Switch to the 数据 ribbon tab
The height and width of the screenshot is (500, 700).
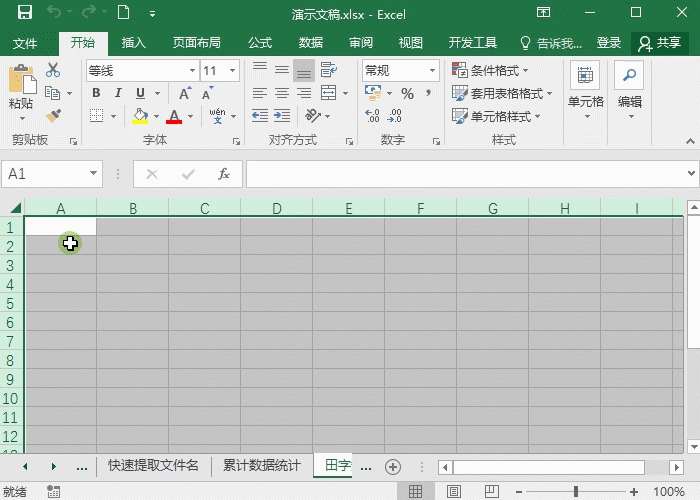(x=311, y=43)
